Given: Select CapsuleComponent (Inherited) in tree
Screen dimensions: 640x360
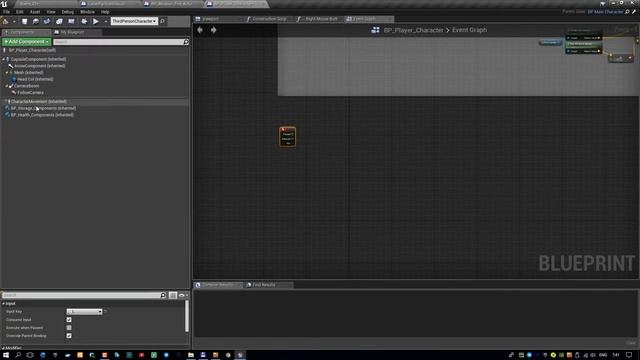Looking at the screenshot, I should [x=38, y=59].
